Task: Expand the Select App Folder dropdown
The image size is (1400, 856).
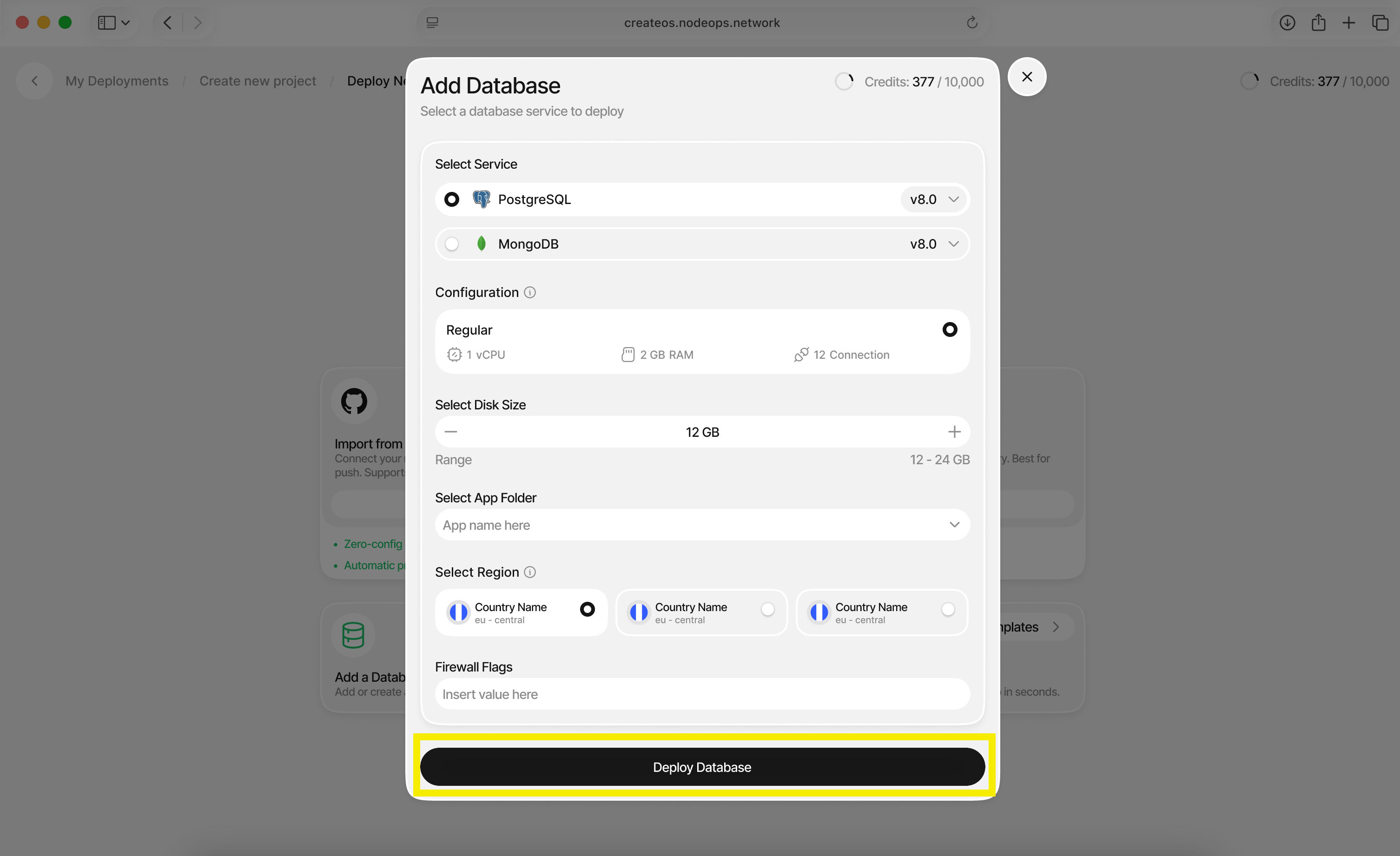Action: pos(702,526)
